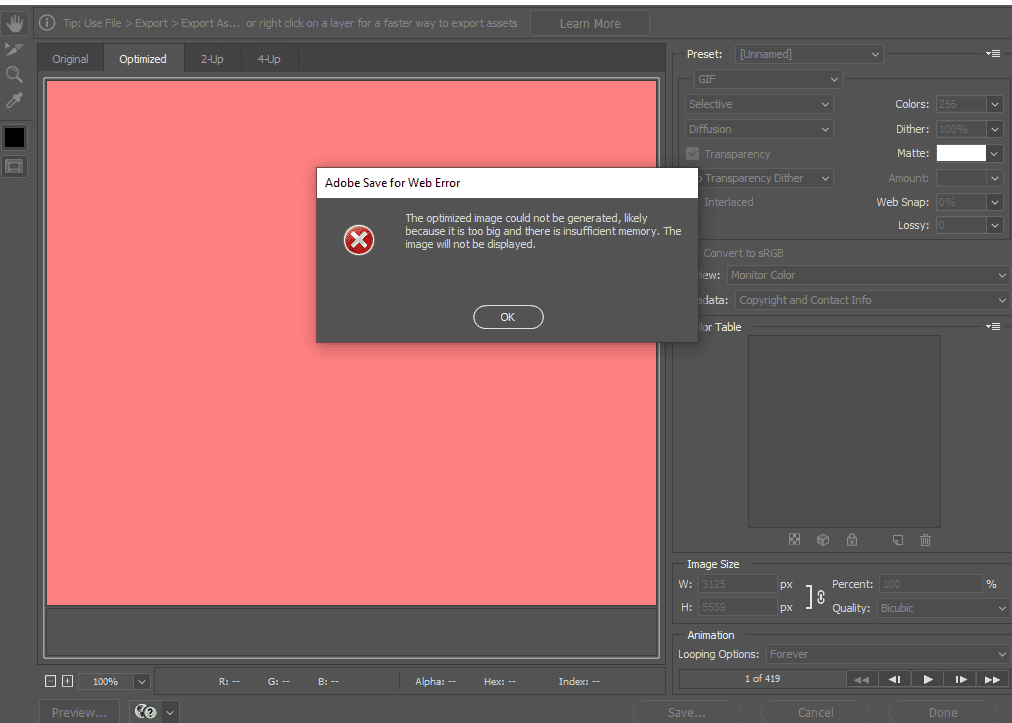Image resolution: width=1012 pixels, height=723 pixels.
Task: Click the '1 of 419' frame counter
Action: 762,678
